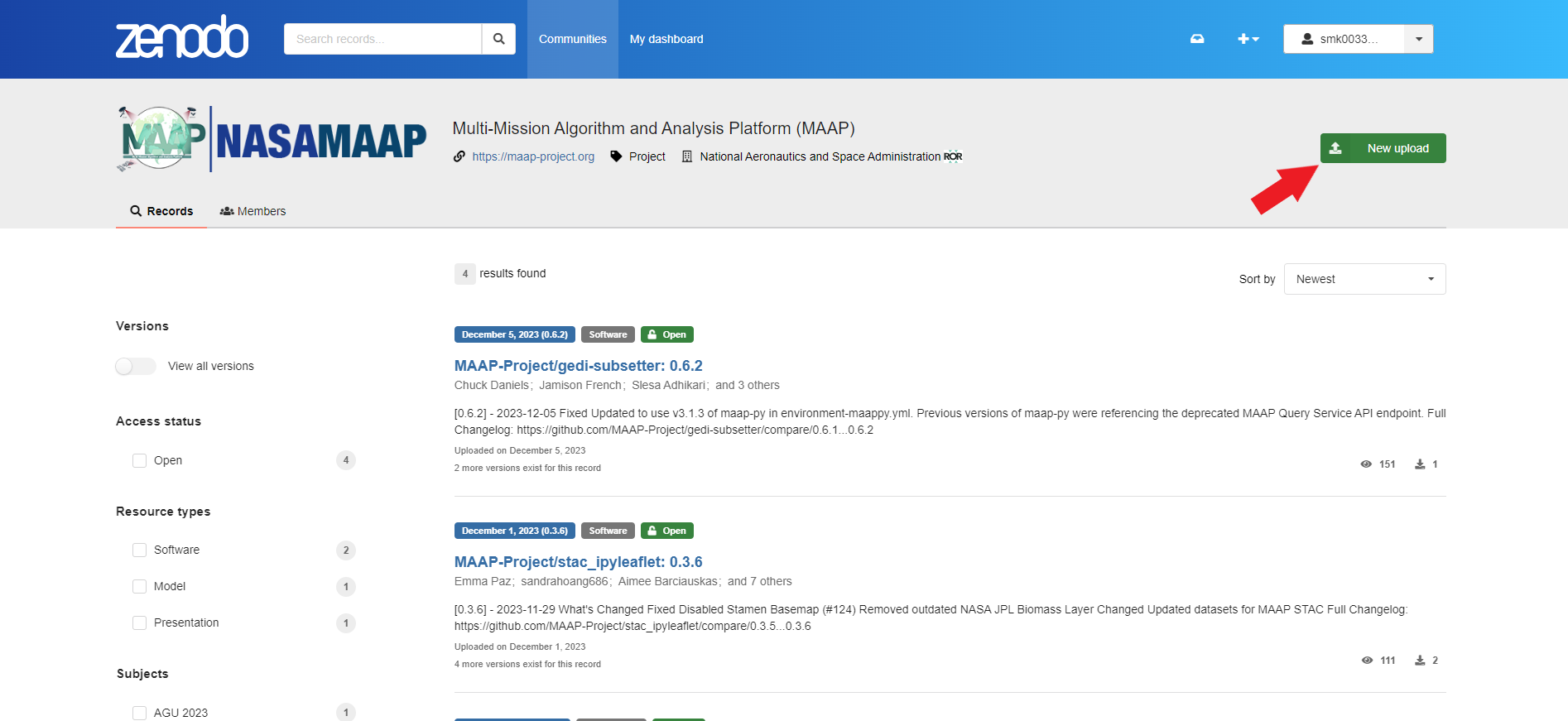The image size is (1568, 721).
Task: Open the maap-project.org link
Action: [x=533, y=156]
